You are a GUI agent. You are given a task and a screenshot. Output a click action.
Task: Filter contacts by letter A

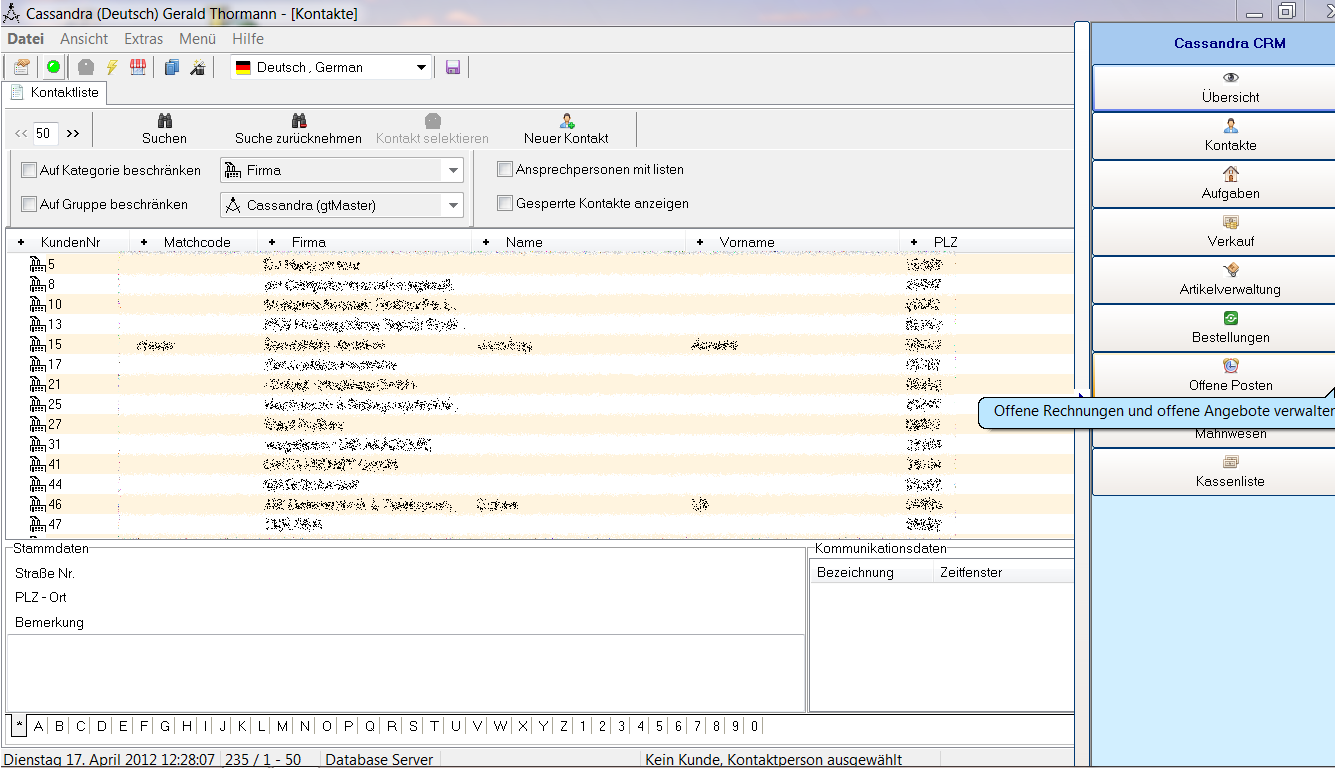coord(39,726)
